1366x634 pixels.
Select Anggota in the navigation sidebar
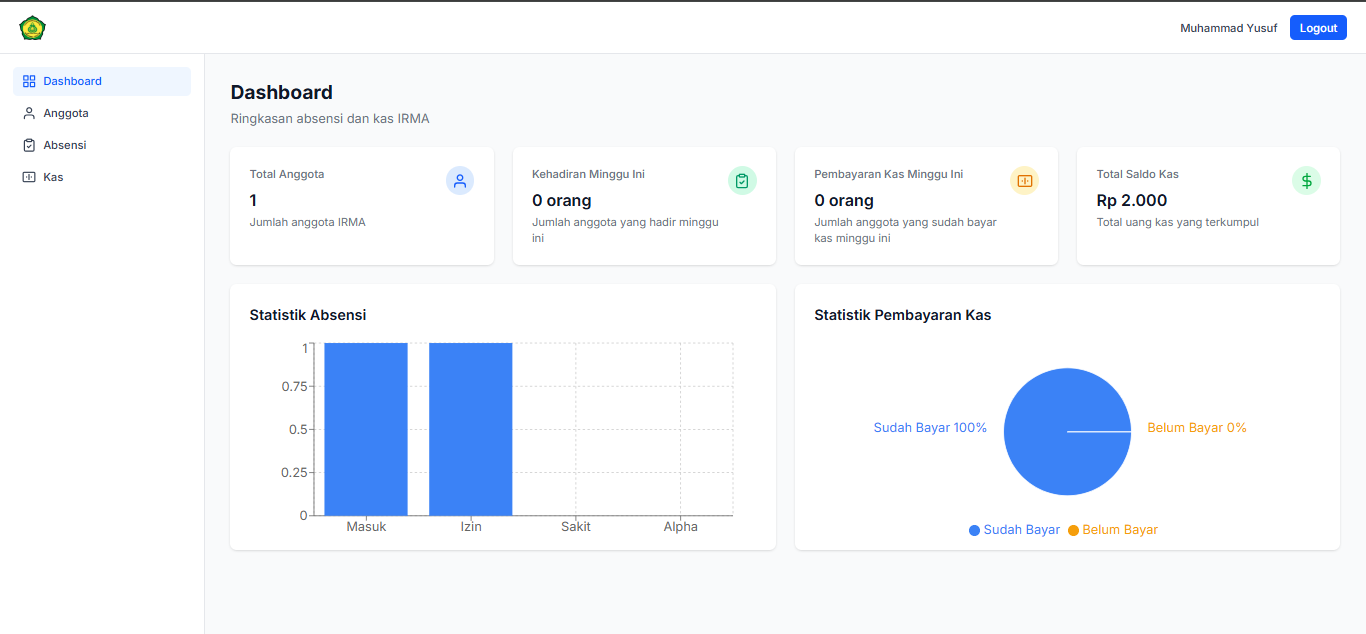[67, 113]
